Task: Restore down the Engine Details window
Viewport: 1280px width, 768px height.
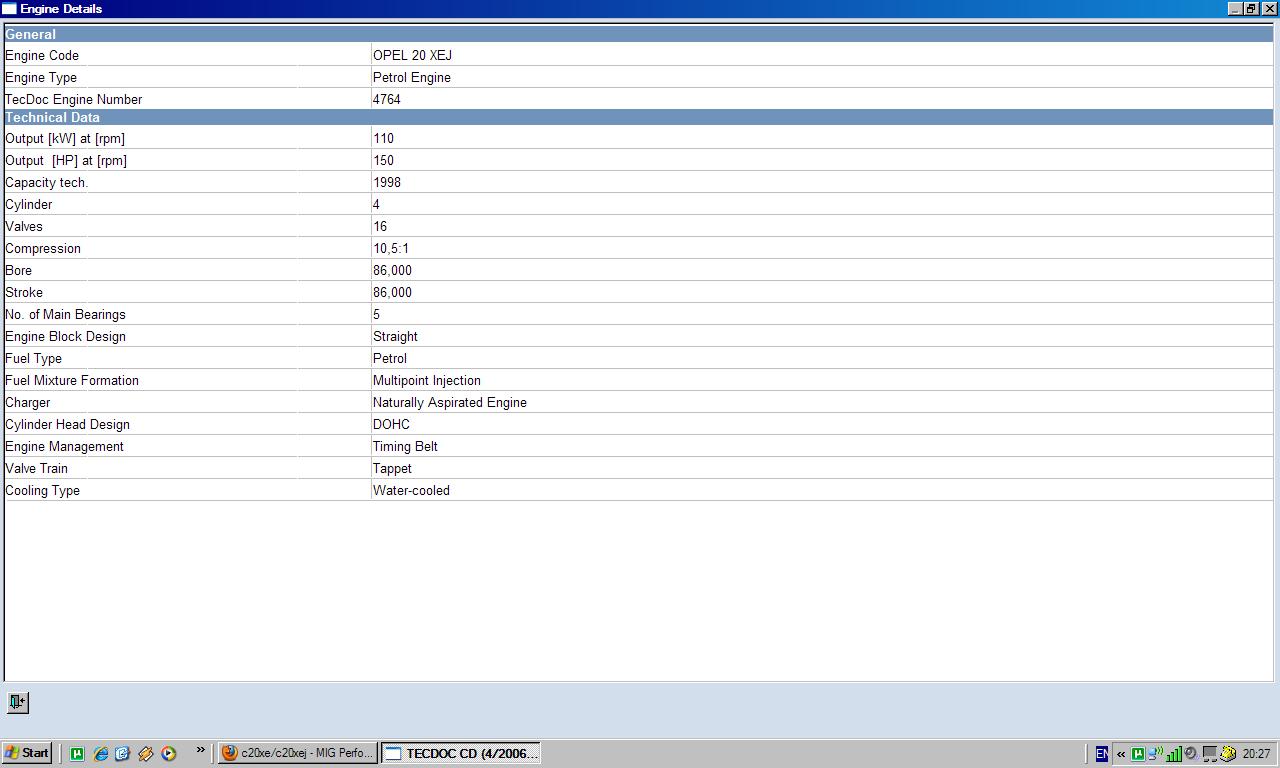Action: tap(1251, 8)
